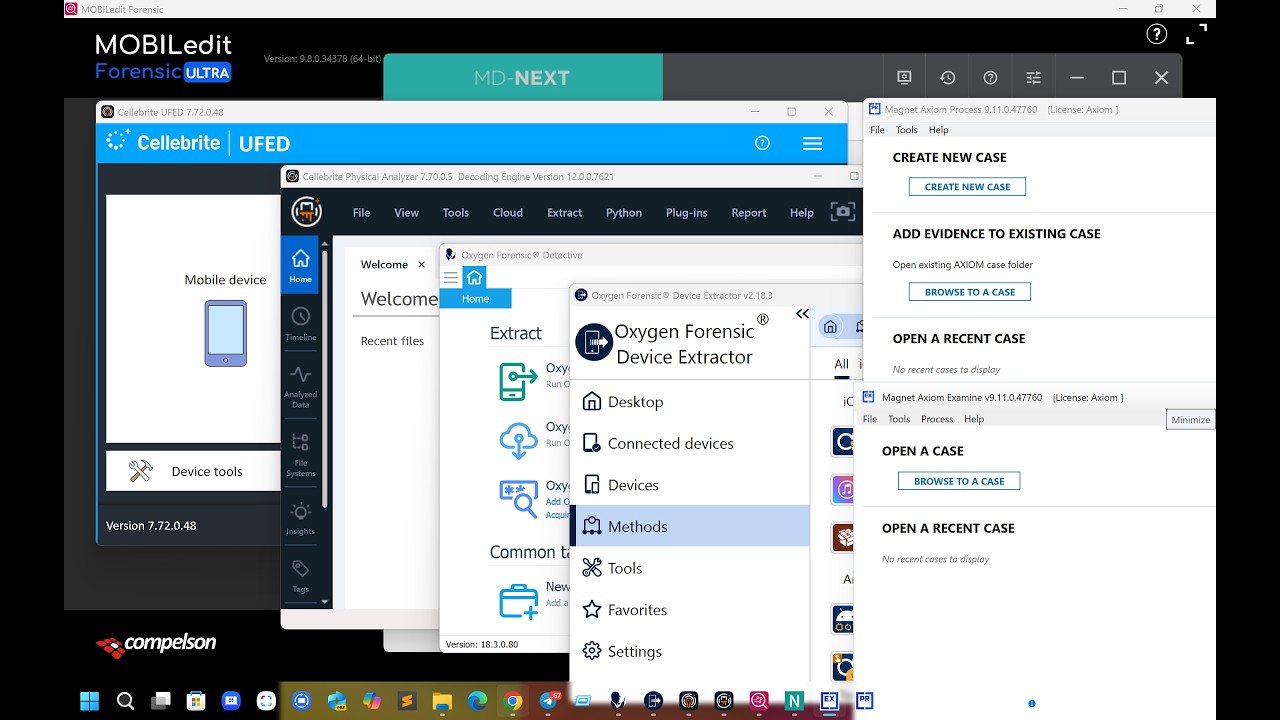
Task: Select Home in Physical Analyzer sidebar
Action: click(x=300, y=265)
